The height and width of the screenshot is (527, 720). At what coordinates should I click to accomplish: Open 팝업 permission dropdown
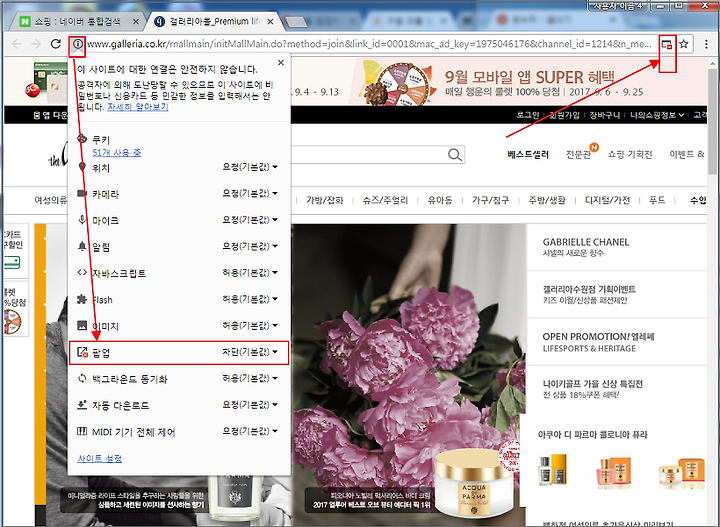[x=250, y=352]
